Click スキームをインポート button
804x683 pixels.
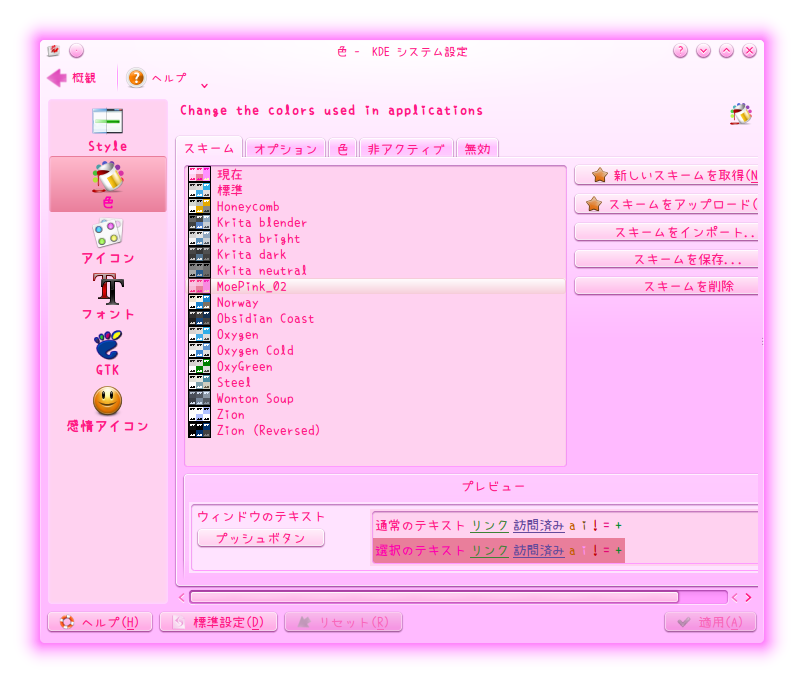pyautogui.click(x=667, y=232)
